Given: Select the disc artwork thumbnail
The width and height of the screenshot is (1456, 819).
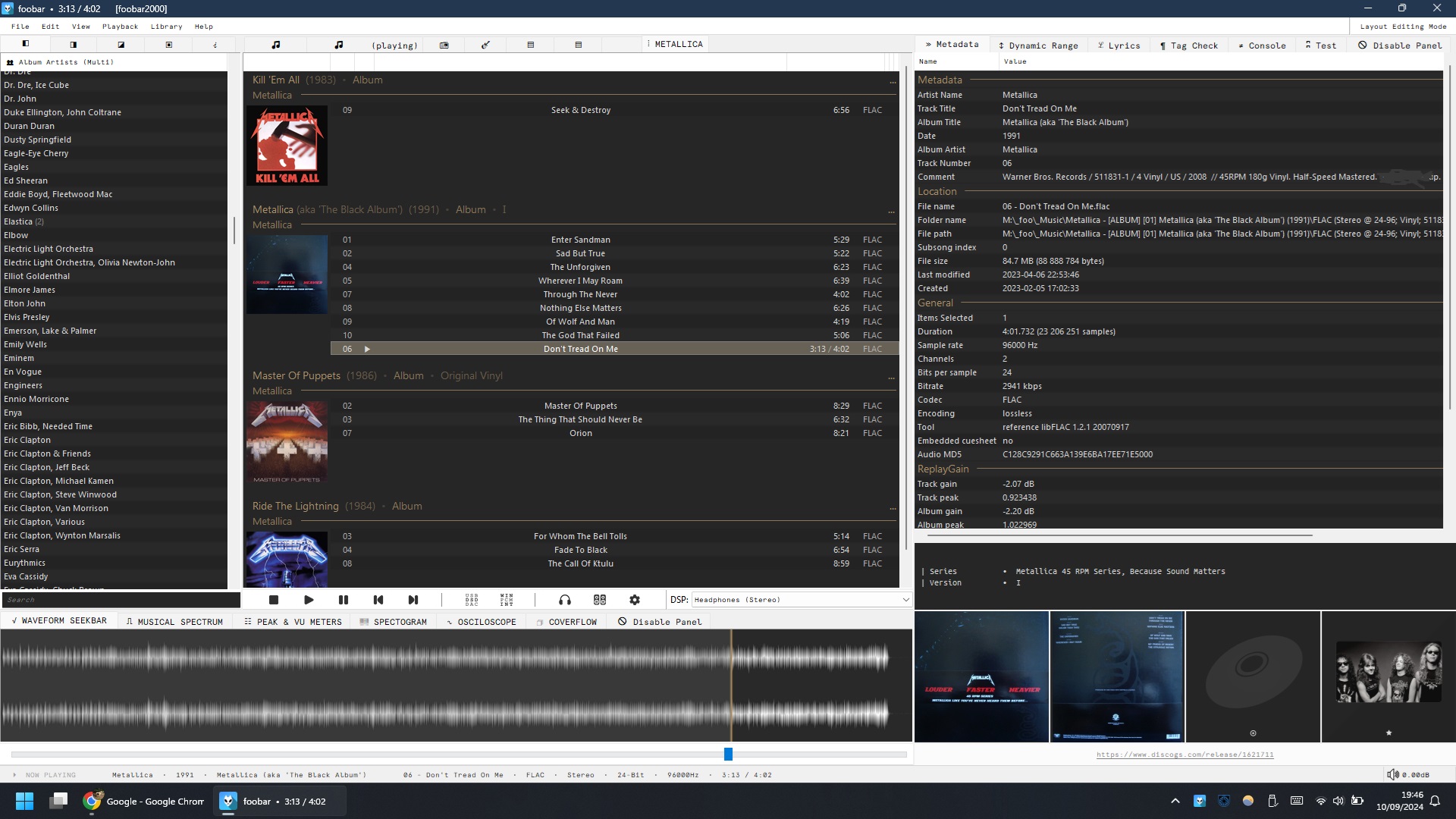Looking at the screenshot, I should 1253,676.
